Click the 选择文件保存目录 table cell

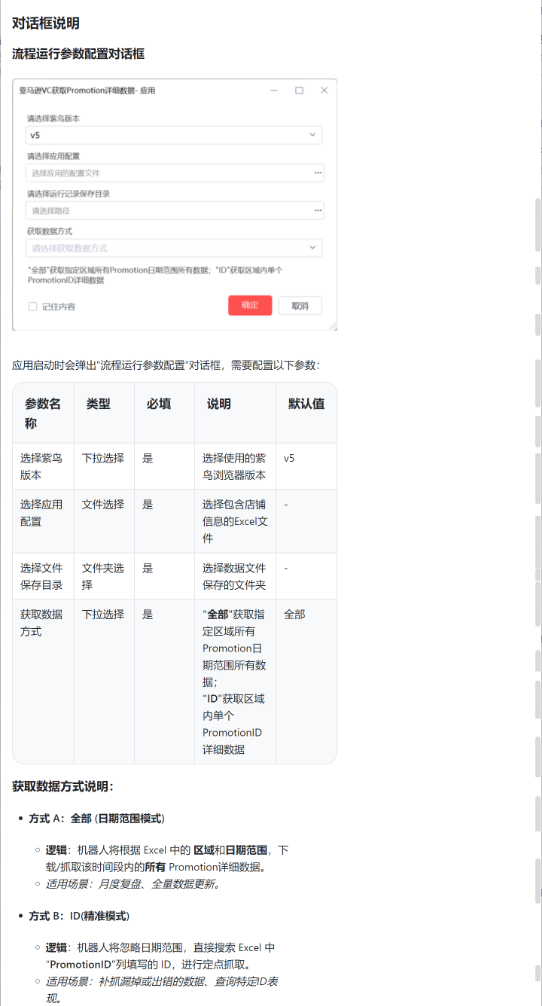click(x=42, y=576)
